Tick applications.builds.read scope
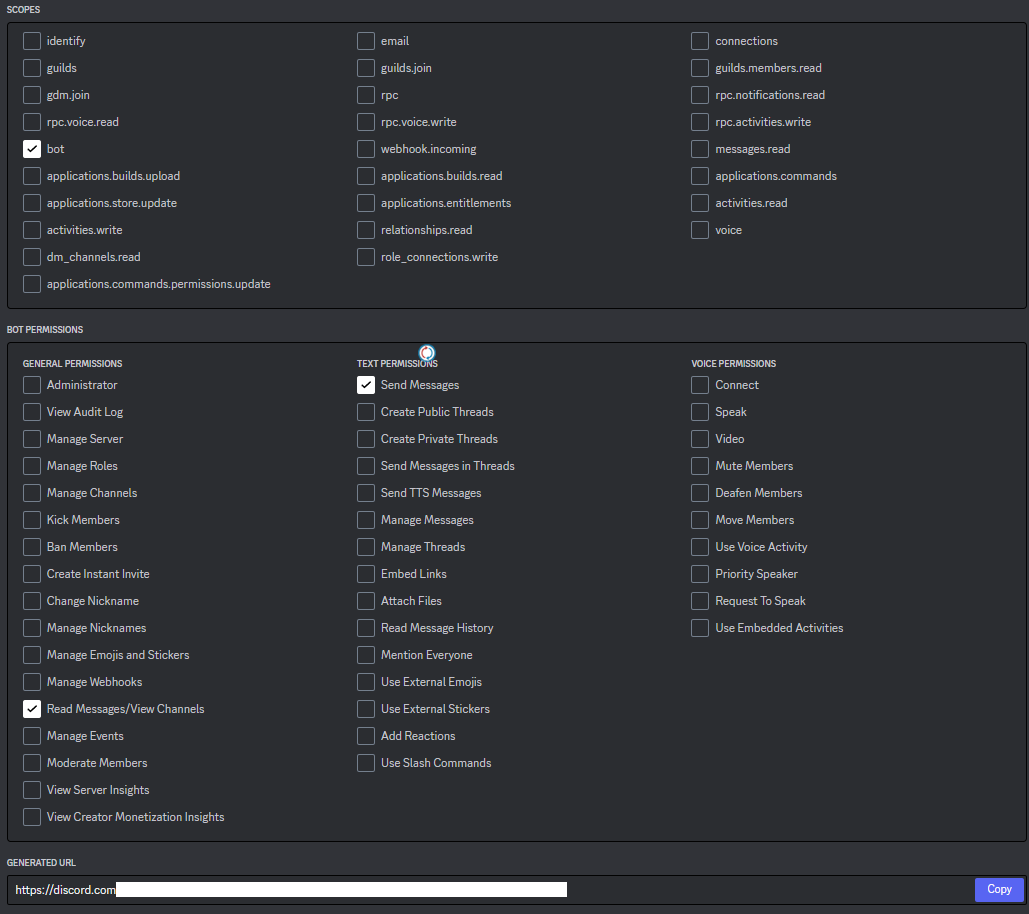 (366, 176)
